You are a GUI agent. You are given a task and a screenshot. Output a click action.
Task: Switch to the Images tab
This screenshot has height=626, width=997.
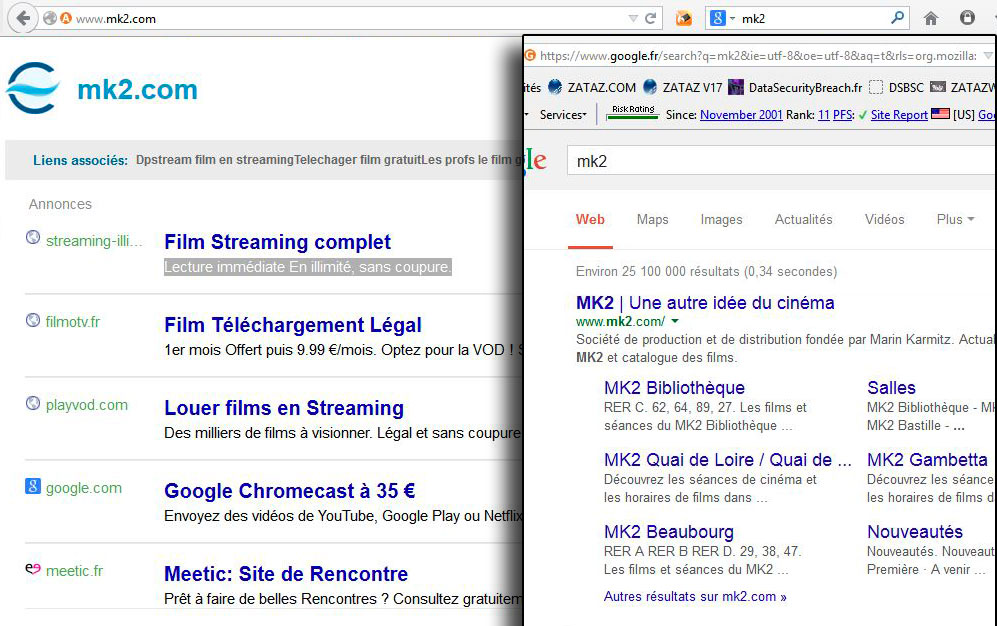[x=721, y=219]
